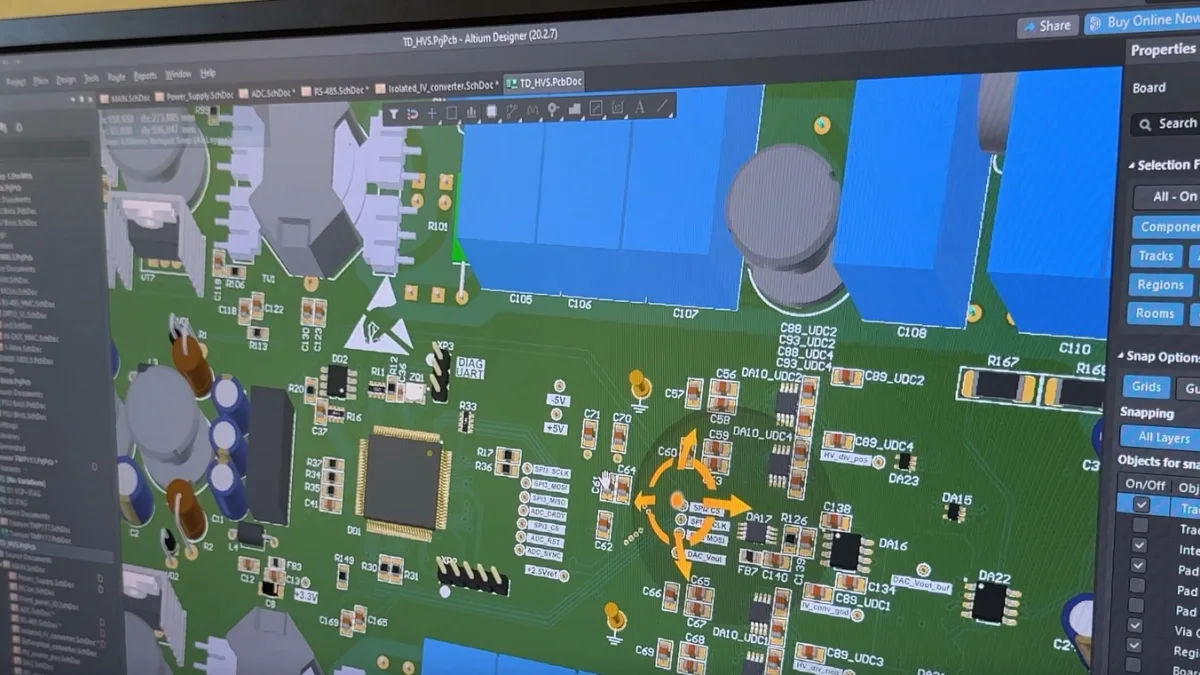Collapse the Snap Options section
Viewport: 1200px width, 675px height.
[x=1121, y=356]
